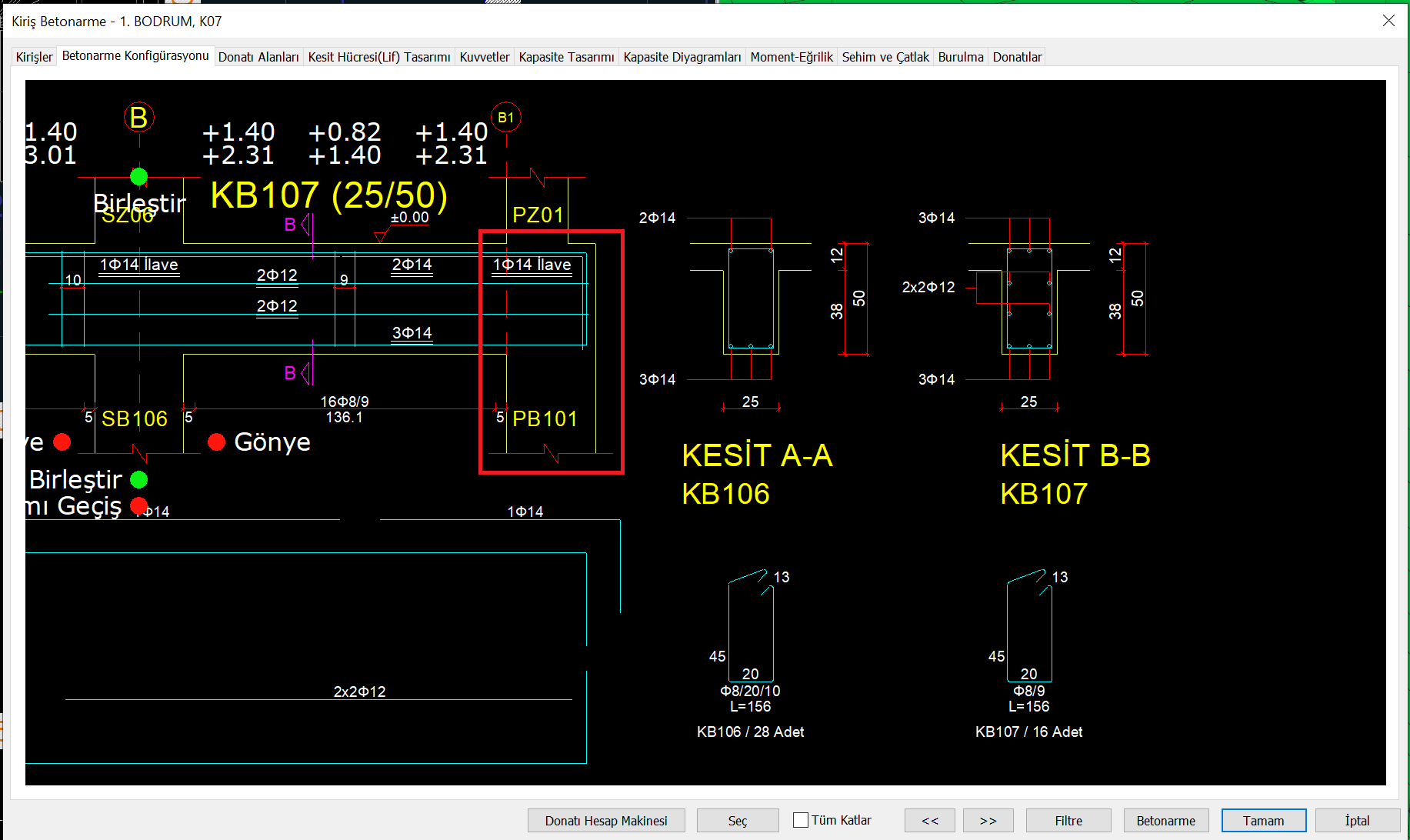1410x840 pixels.
Task: Click the Φ8/9 stirrup spec text
Action: (1029, 691)
